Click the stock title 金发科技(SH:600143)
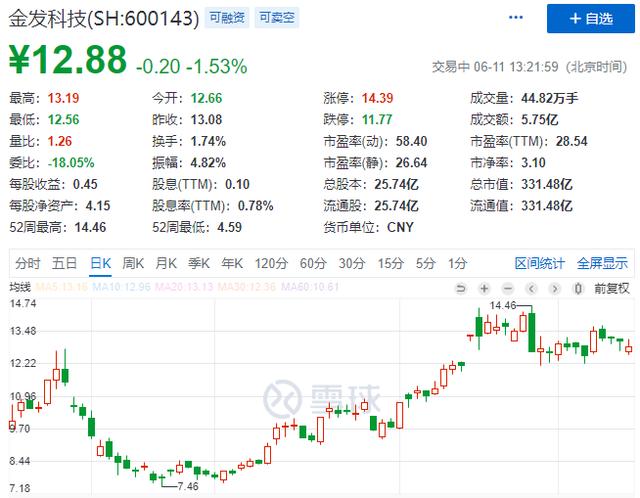Image resolution: width=640 pixels, height=498 pixels. (104, 18)
